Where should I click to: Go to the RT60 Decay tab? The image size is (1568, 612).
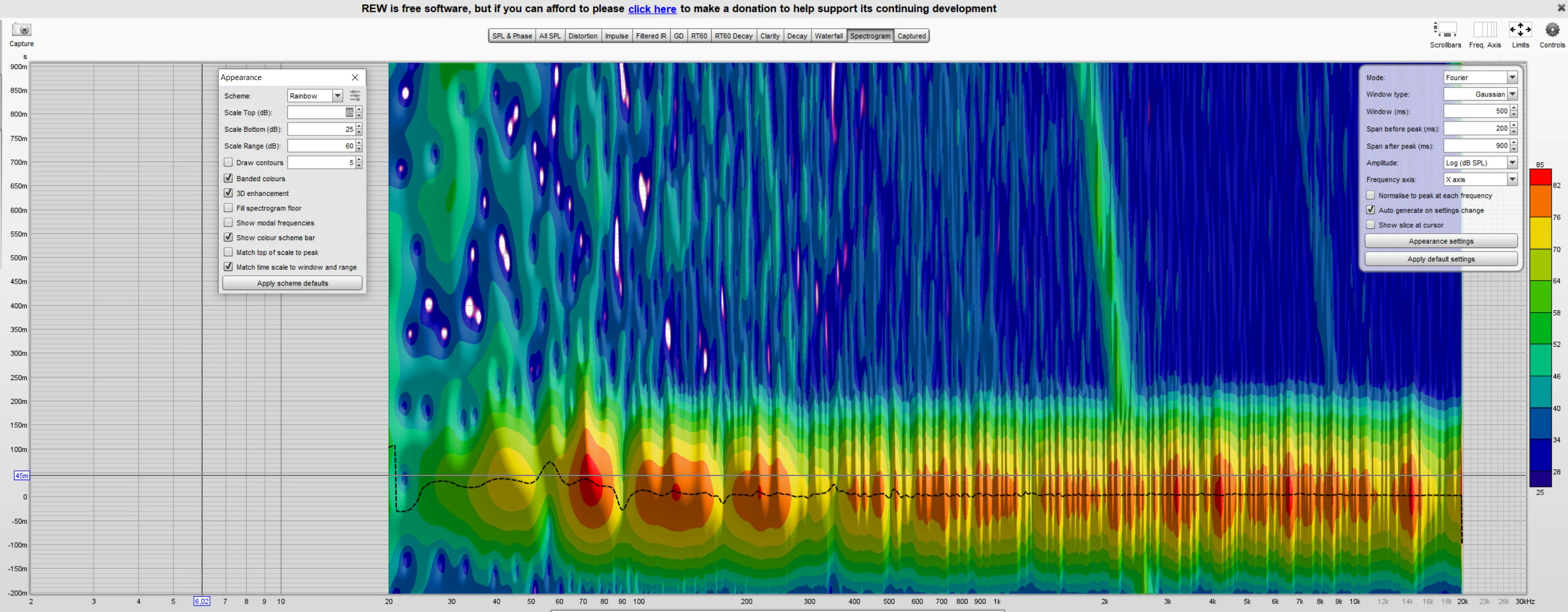(733, 36)
